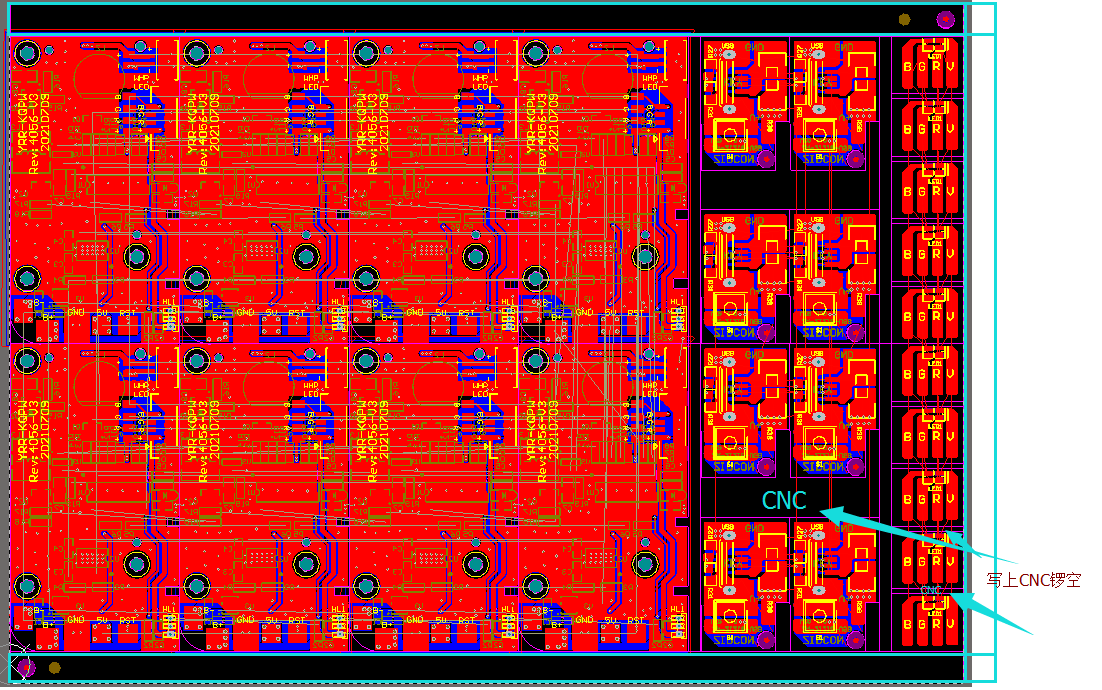
Task: Select the 写上CNC锣空 annotation text
Action: click(1033, 579)
